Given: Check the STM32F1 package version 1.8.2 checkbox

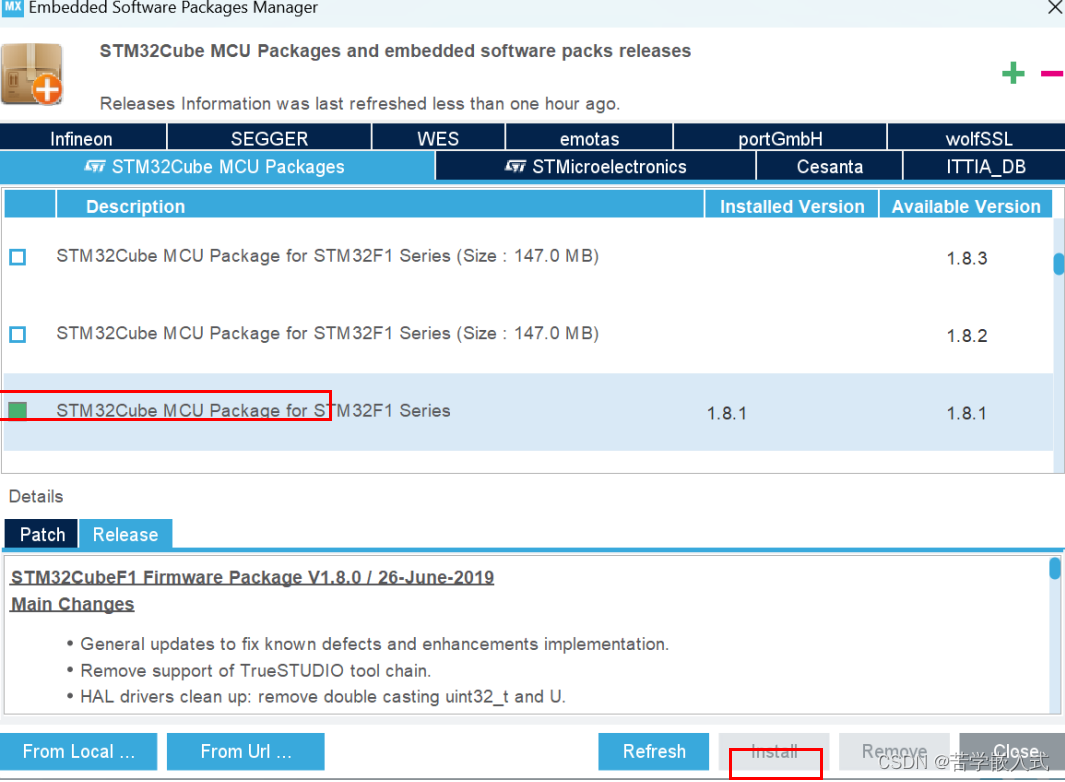Looking at the screenshot, I should [18, 334].
